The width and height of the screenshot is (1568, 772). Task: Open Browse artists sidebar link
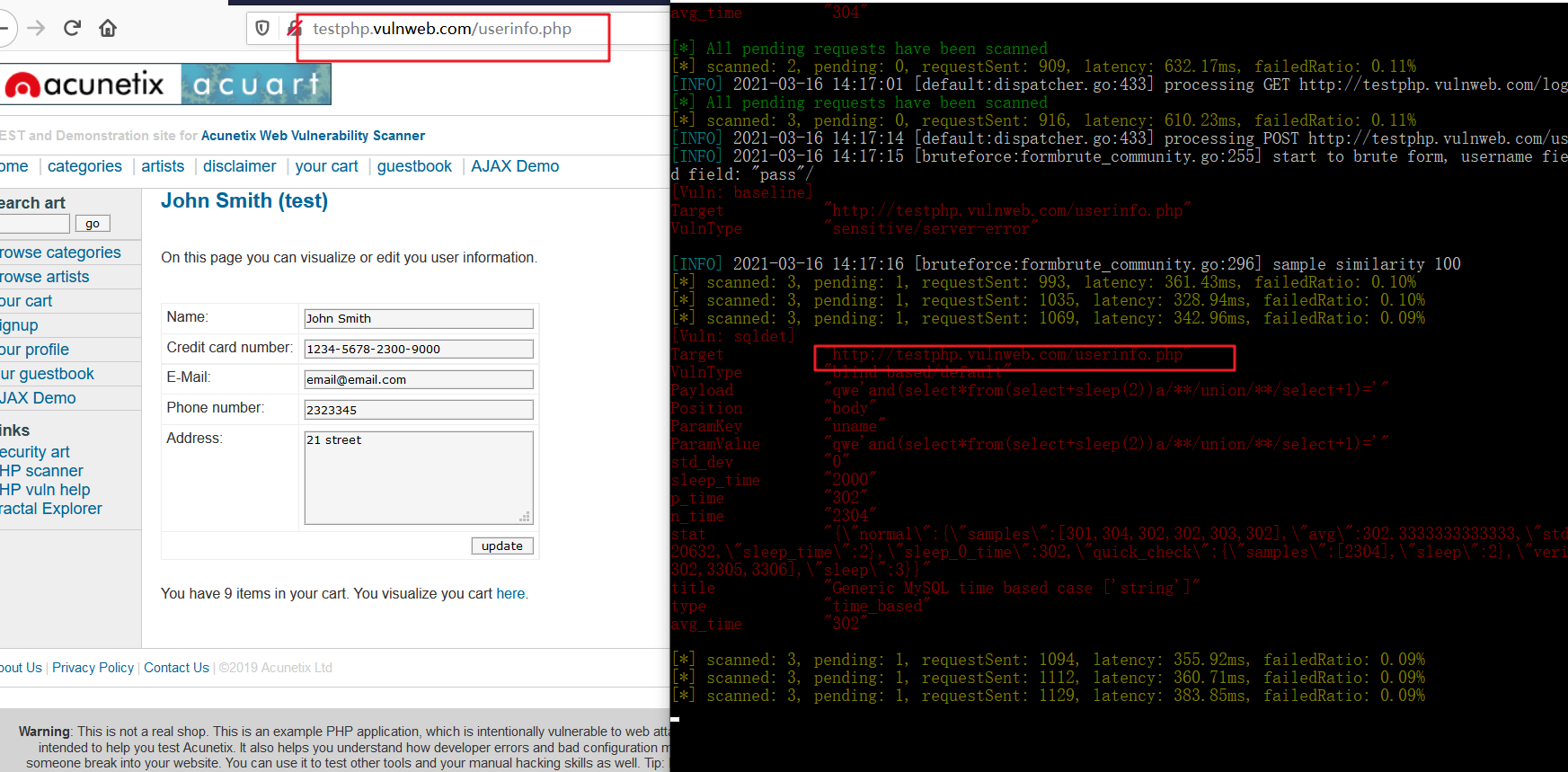pyautogui.click(x=45, y=277)
